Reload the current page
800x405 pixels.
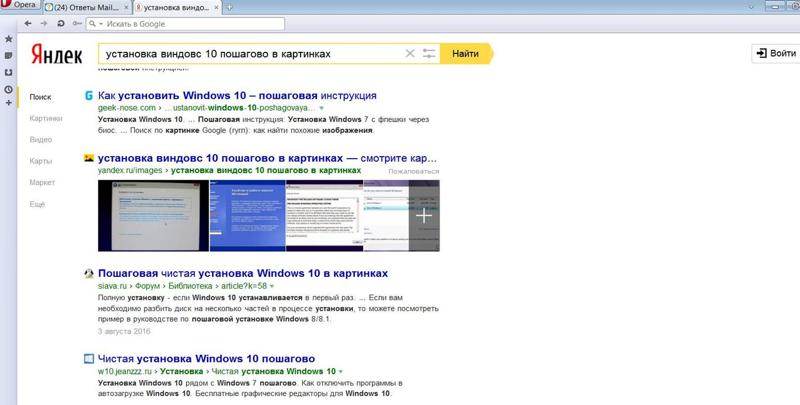(x=61, y=23)
